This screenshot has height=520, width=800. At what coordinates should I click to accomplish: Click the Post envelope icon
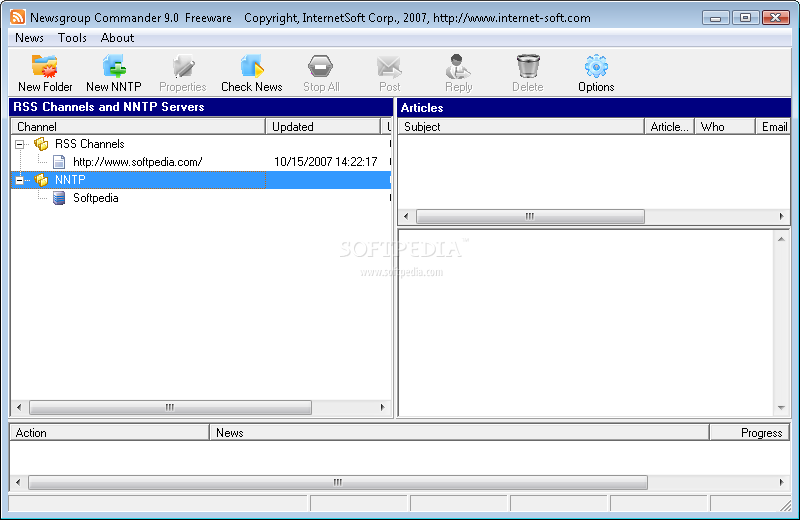click(389, 66)
